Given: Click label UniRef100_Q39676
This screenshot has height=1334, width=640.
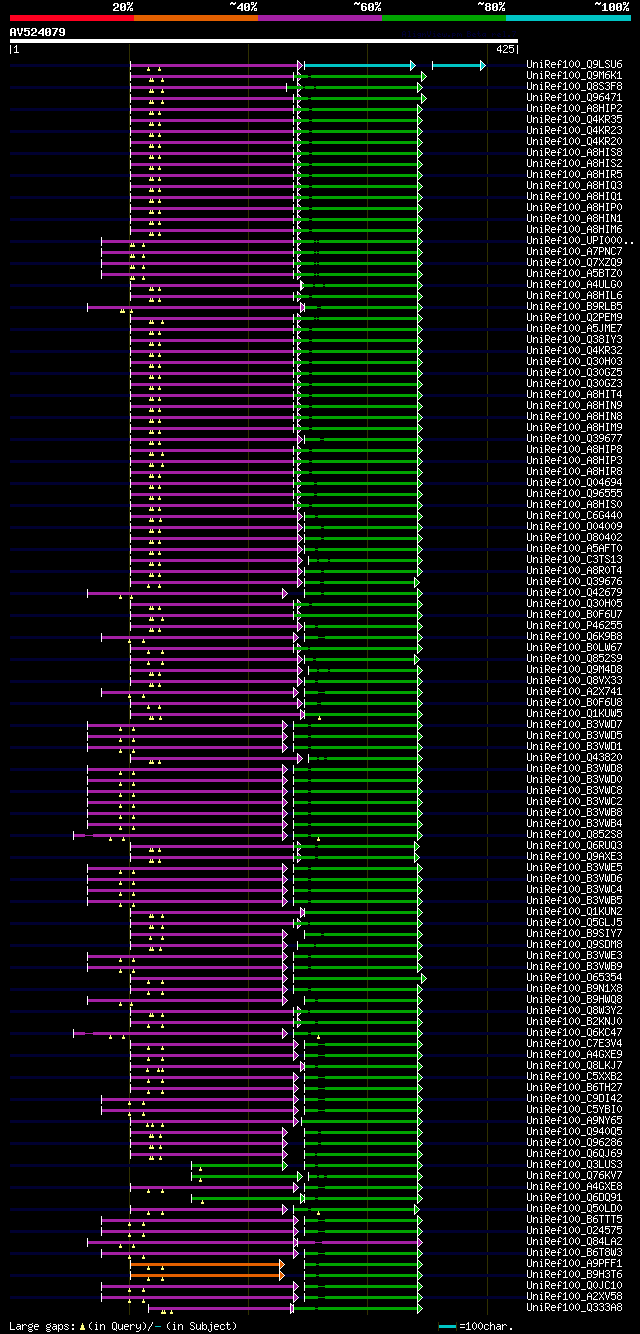Looking at the screenshot, I should [x=574, y=582].
